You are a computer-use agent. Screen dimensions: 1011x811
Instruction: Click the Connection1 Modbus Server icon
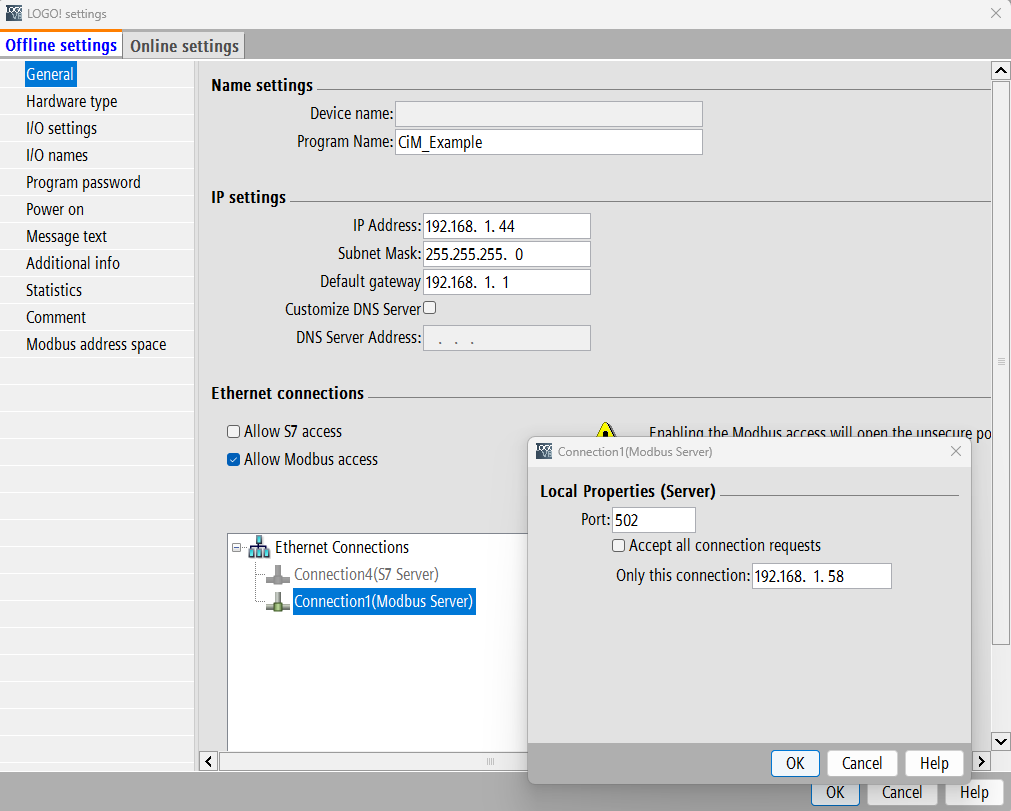coord(277,602)
